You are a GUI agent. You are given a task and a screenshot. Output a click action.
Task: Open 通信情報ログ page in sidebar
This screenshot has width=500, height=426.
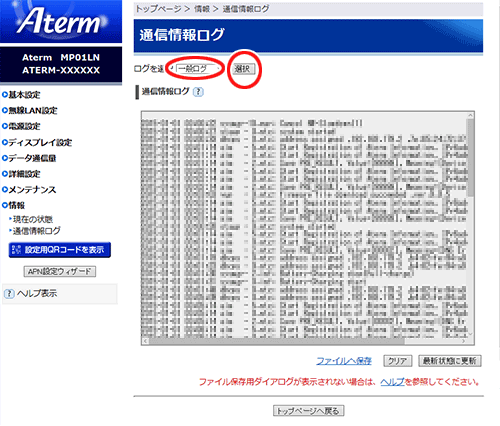(x=37, y=231)
